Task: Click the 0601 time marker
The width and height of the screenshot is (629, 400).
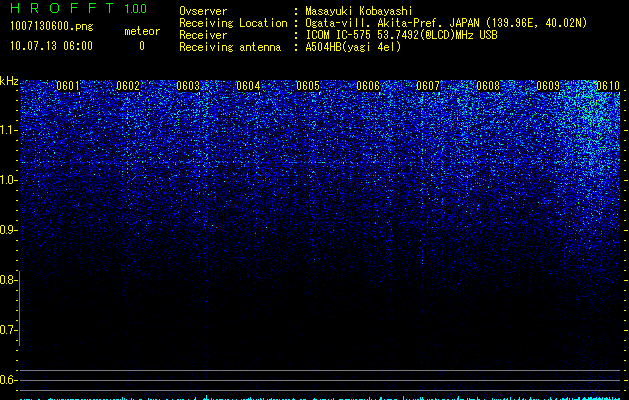Action: [68, 86]
